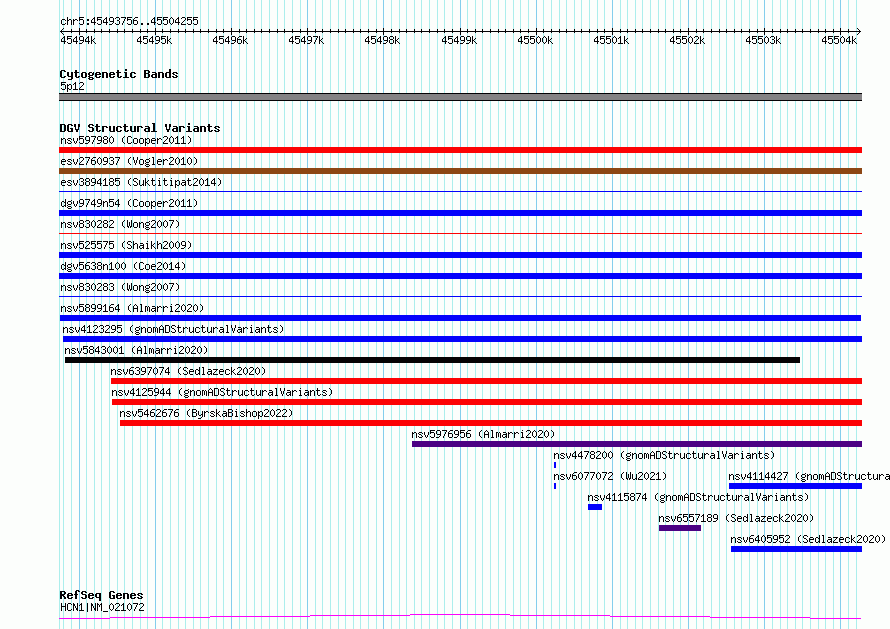Click the 45494k ruler tick label
This screenshot has height=629, width=890.
tap(78, 40)
